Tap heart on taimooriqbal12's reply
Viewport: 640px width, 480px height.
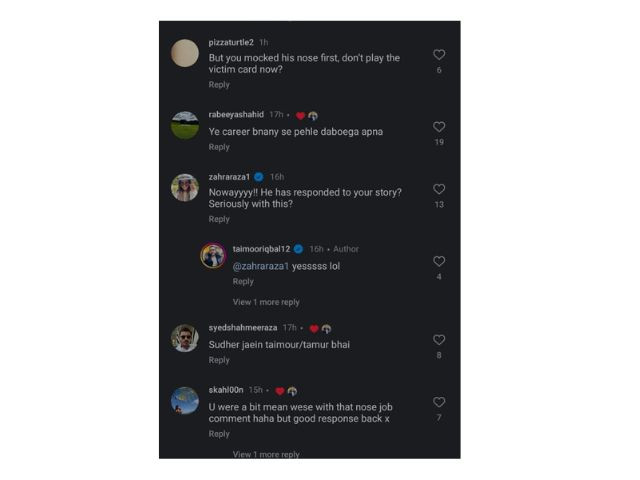click(439, 261)
